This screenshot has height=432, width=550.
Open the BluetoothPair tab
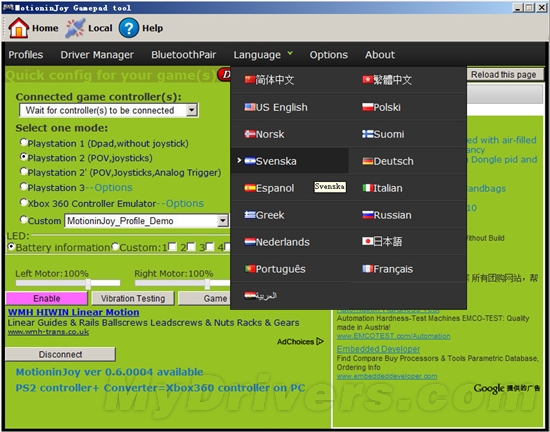[183, 55]
